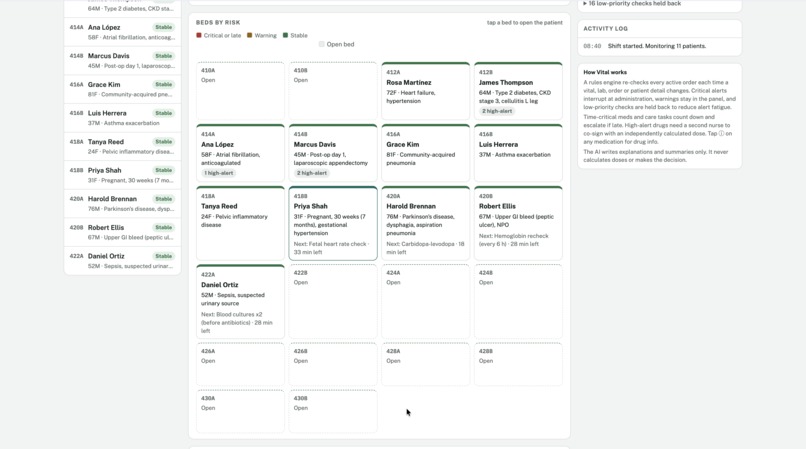Click the Stable badge beside Daniel Ortiz

click(164, 256)
